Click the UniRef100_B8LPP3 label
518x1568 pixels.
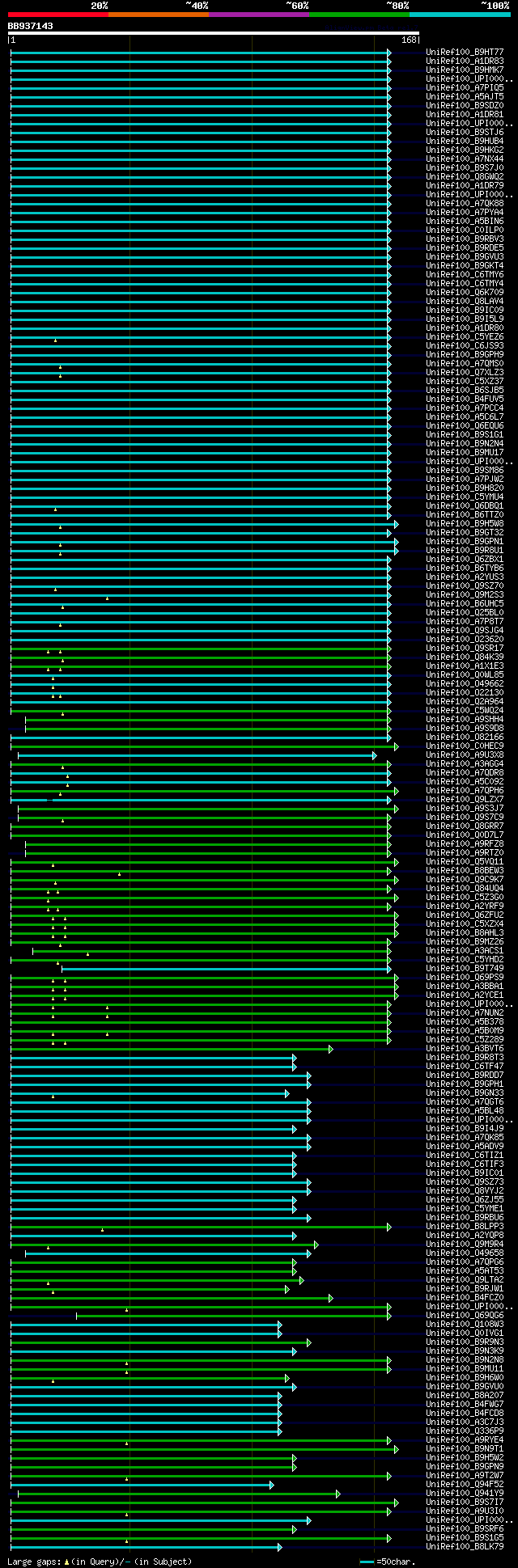point(465,1227)
